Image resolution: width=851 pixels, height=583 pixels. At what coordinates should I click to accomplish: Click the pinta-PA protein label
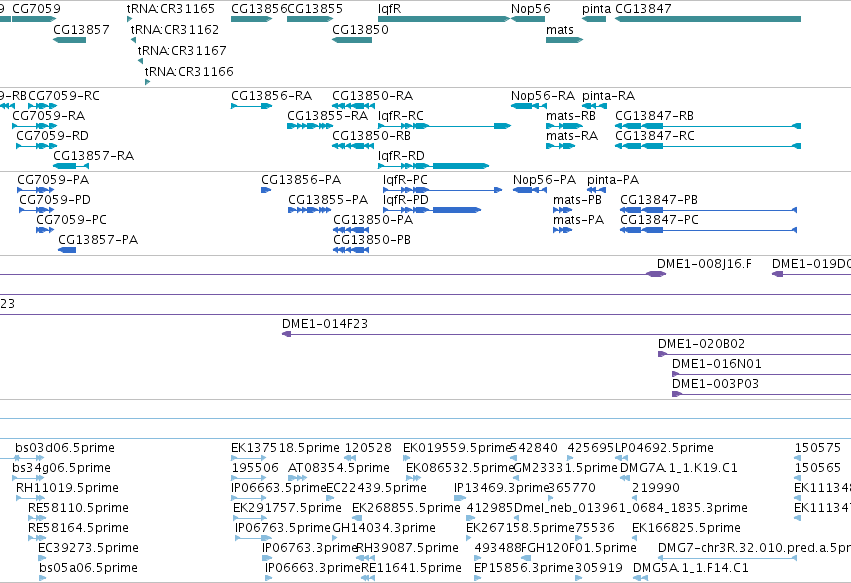tap(613, 180)
